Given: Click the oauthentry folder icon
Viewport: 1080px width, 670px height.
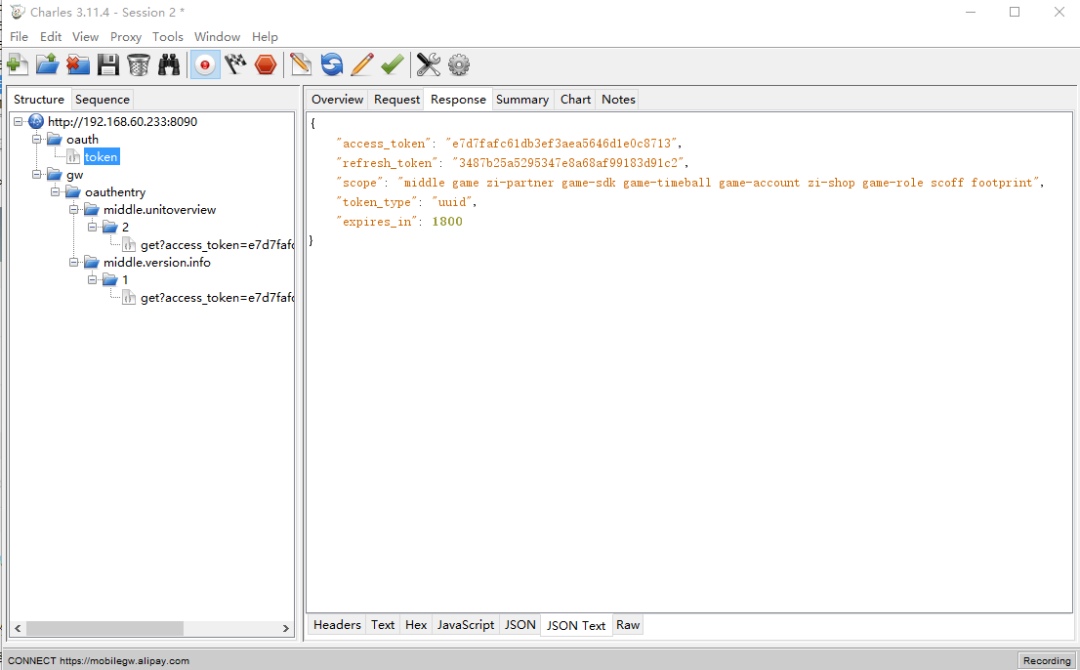Looking at the screenshot, I should point(73,192).
